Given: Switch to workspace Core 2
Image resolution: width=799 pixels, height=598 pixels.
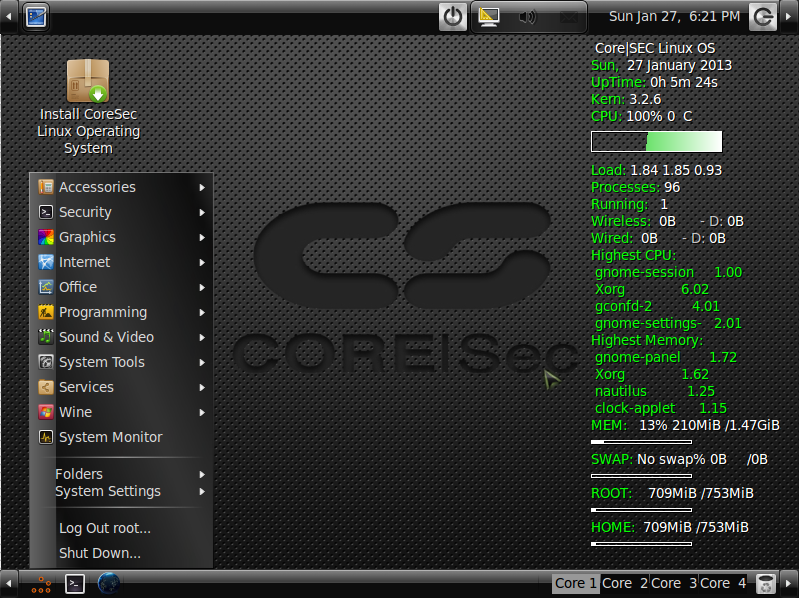Looking at the screenshot, I should pos(625,583).
